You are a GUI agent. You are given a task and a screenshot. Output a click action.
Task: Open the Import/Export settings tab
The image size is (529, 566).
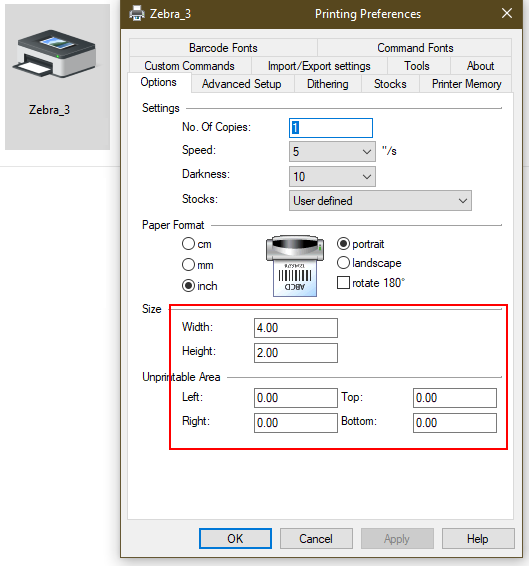click(x=319, y=66)
